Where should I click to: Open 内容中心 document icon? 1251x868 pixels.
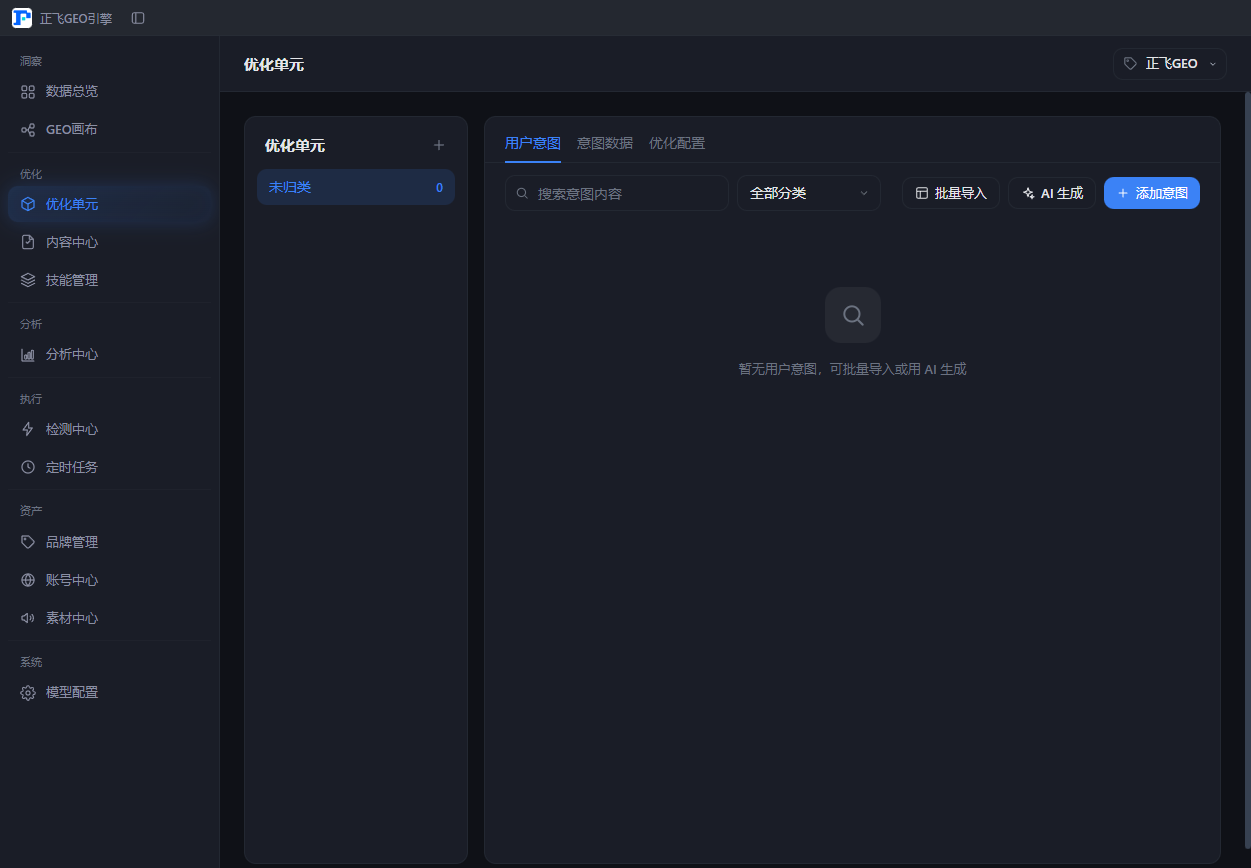point(28,242)
